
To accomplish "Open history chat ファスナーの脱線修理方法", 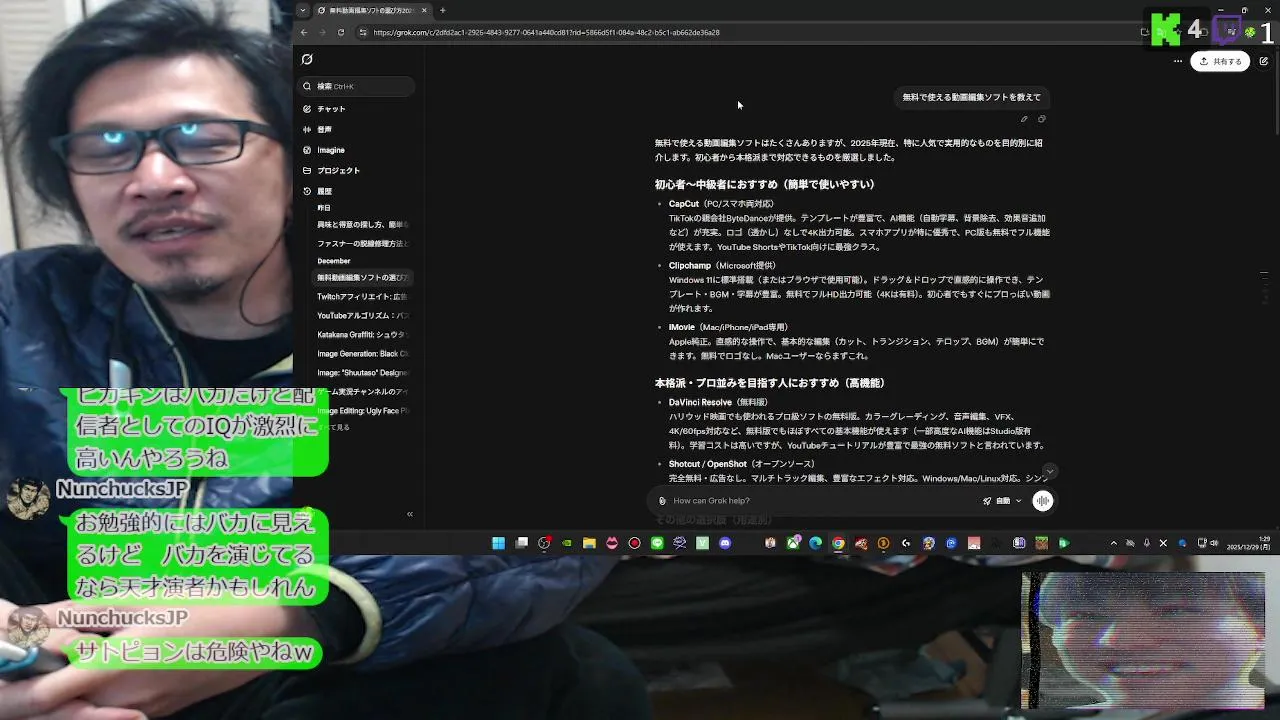I will [x=363, y=243].
